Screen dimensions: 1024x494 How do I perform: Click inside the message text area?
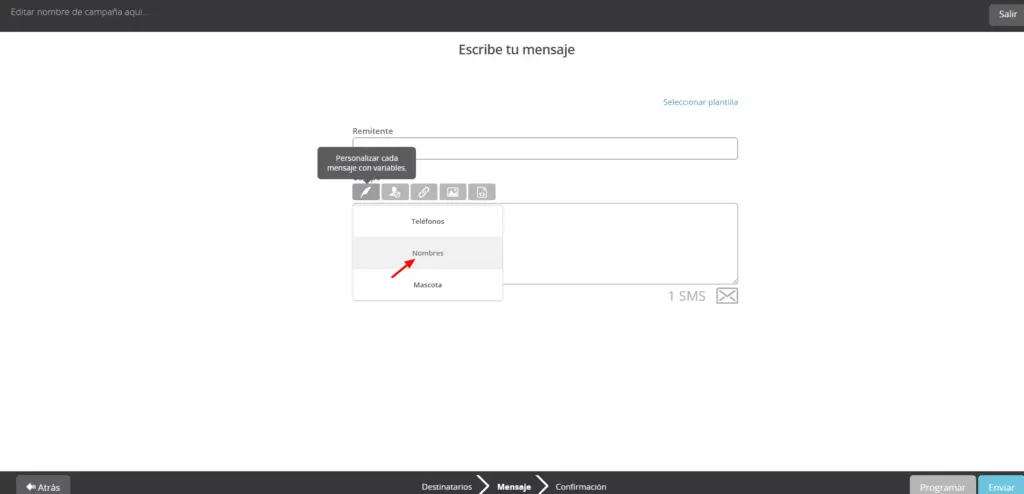coord(620,243)
